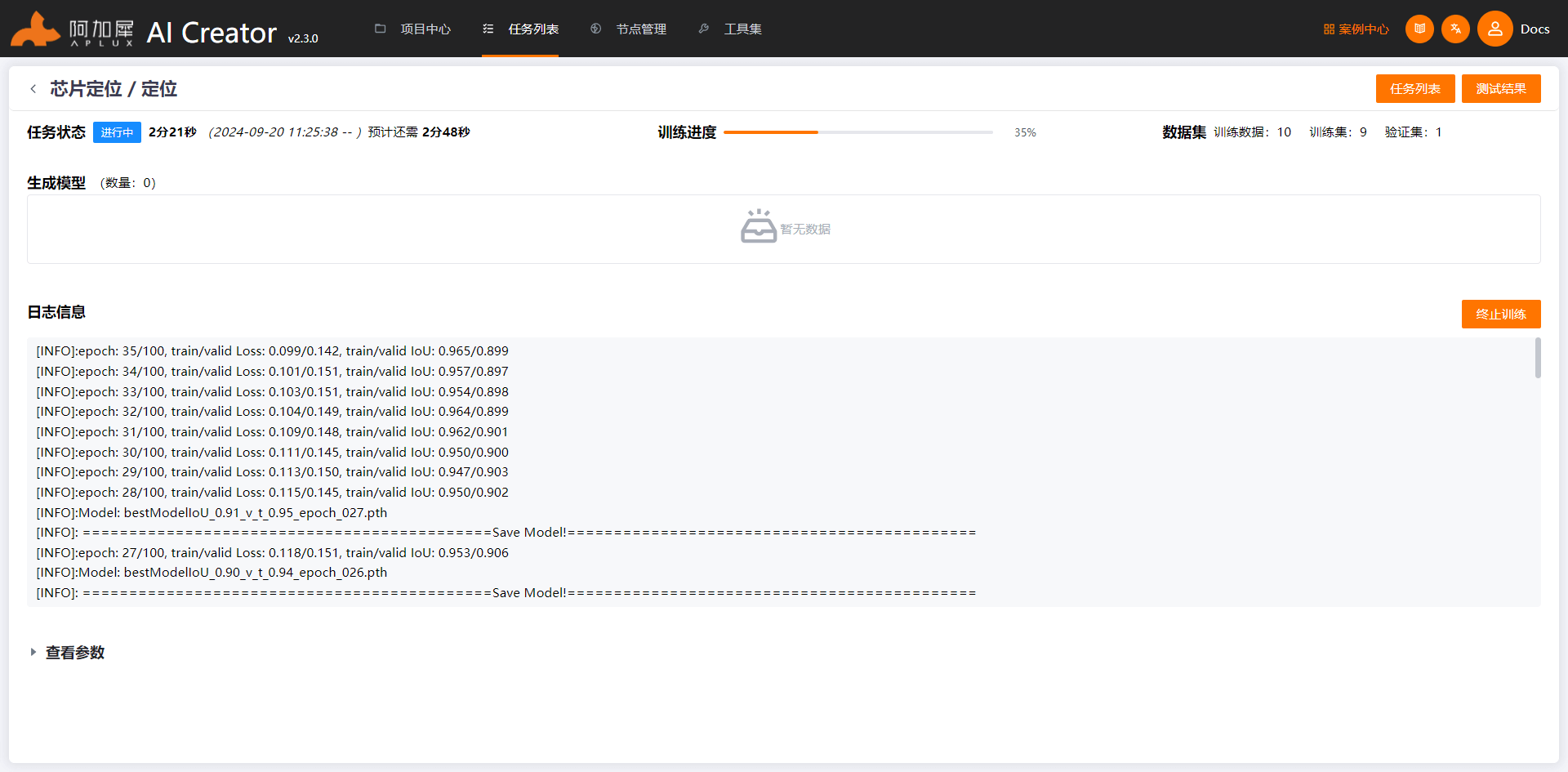The height and width of the screenshot is (772, 1568).
Task: Click the node management icon
Action: 596,29
